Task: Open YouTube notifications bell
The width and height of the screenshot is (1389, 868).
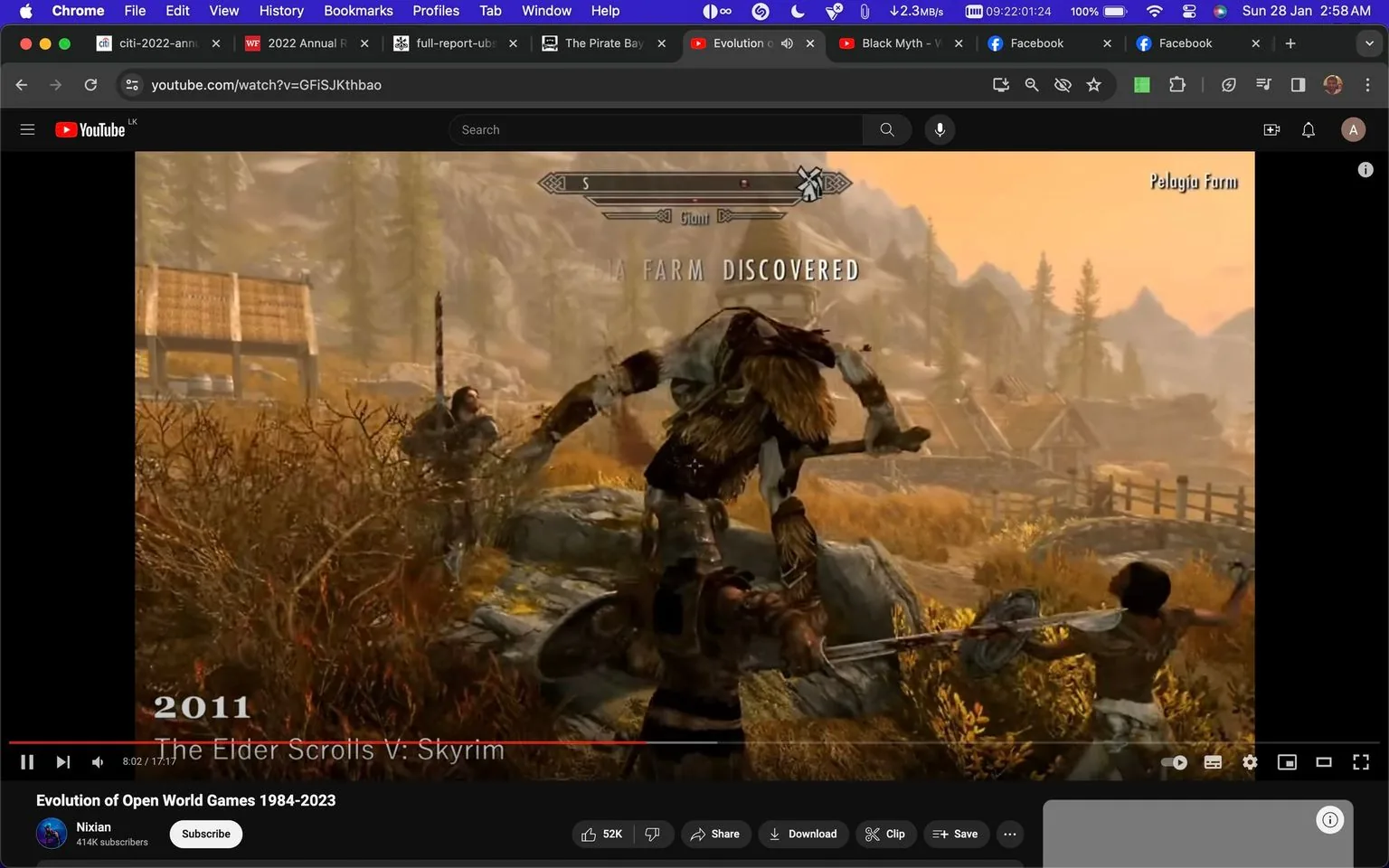Action: pyautogui.click(x=1307, y=129)
